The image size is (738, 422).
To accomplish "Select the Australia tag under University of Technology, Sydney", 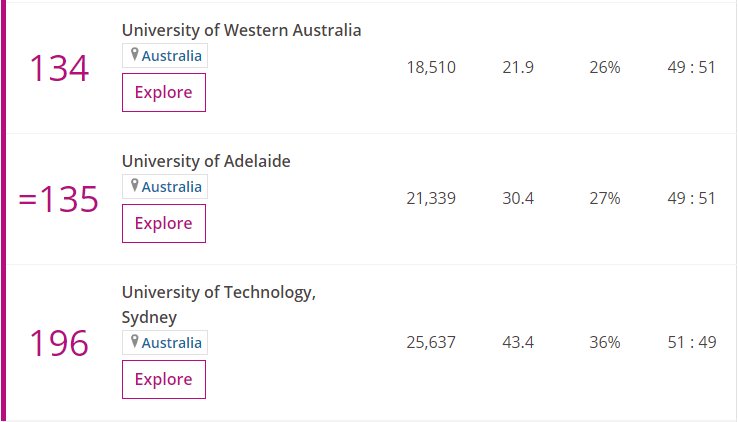I will (171, 343).
